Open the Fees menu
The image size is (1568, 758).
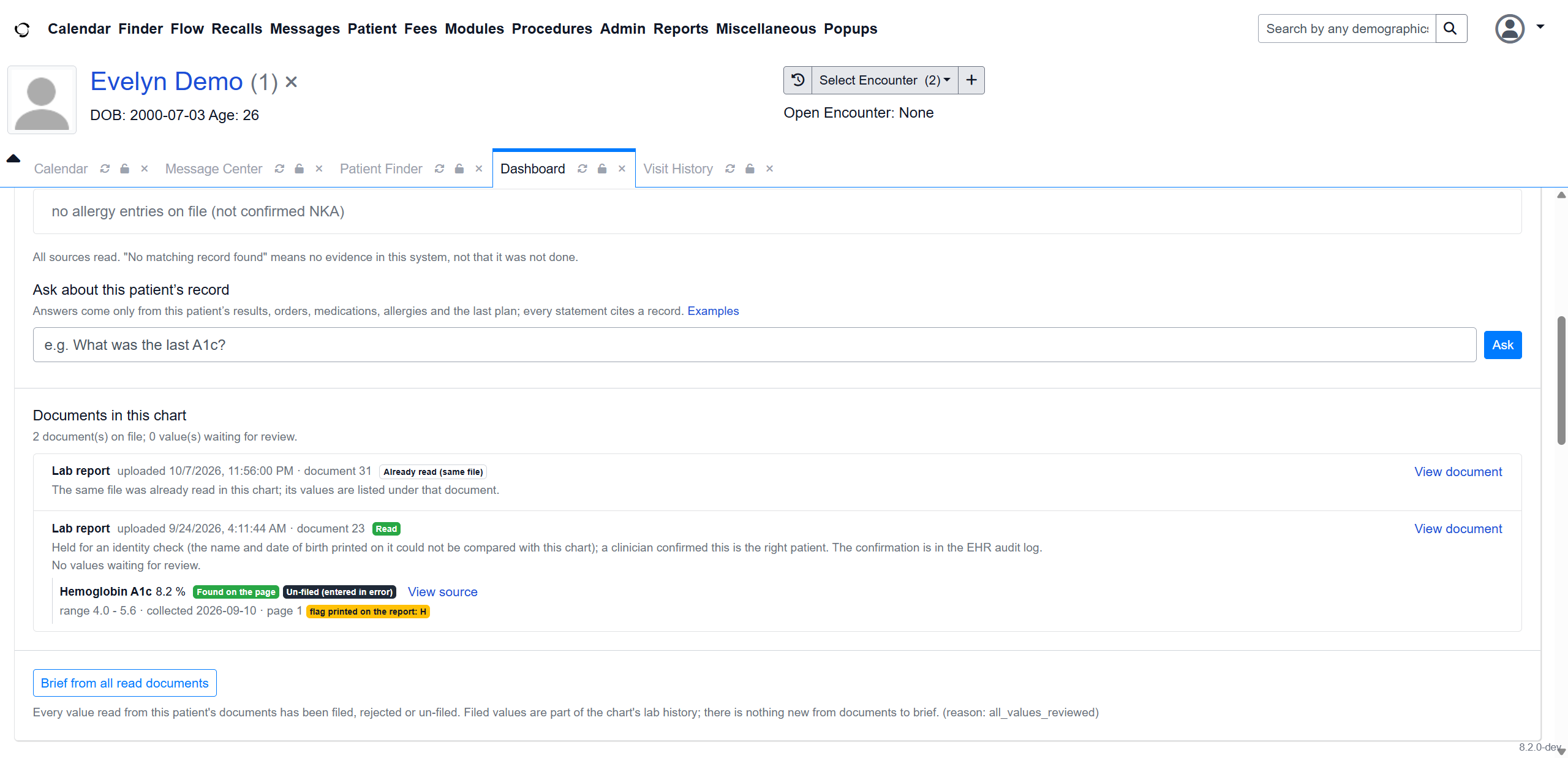(x=420, y=29)
